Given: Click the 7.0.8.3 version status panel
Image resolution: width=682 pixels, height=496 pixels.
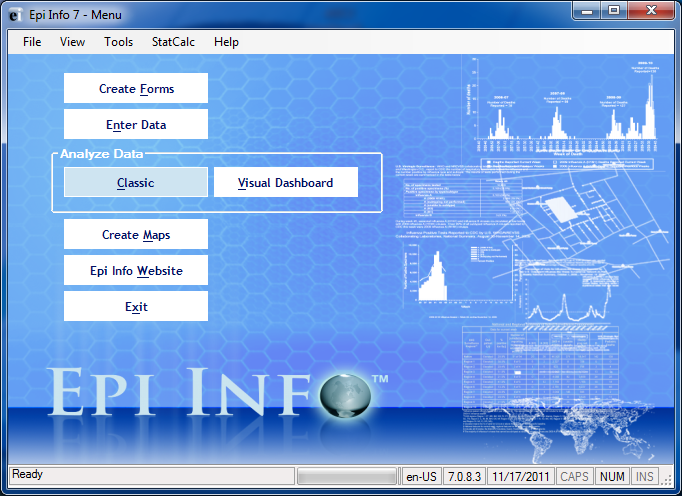Looking at the screenshot, I should click(x=464, y=476).
